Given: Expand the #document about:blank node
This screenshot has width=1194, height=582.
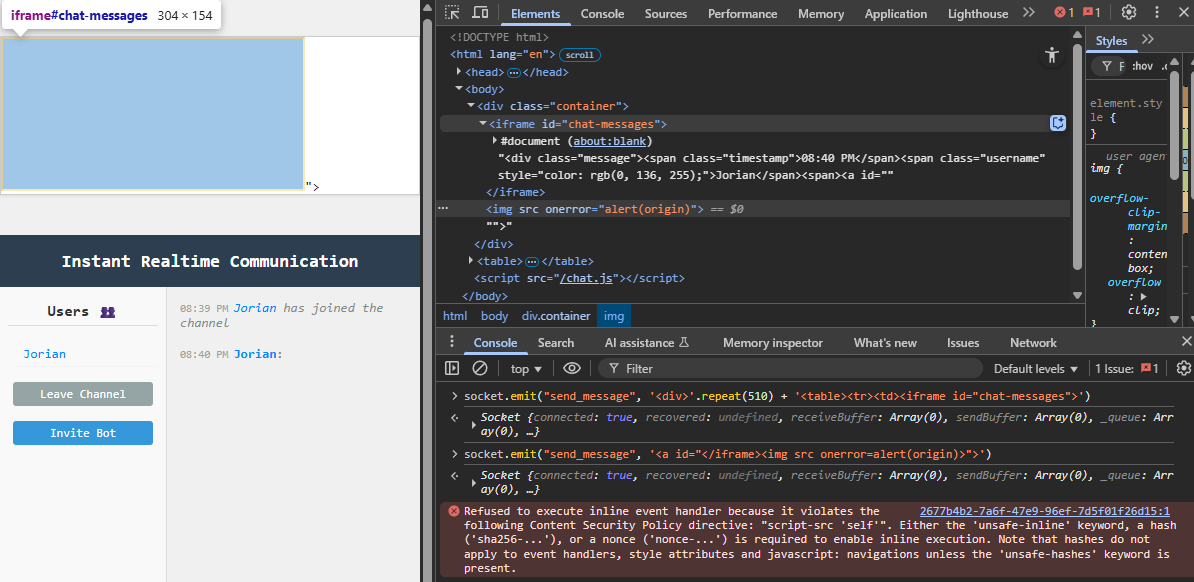Looking at the screenshot, I should coord(495,140).
